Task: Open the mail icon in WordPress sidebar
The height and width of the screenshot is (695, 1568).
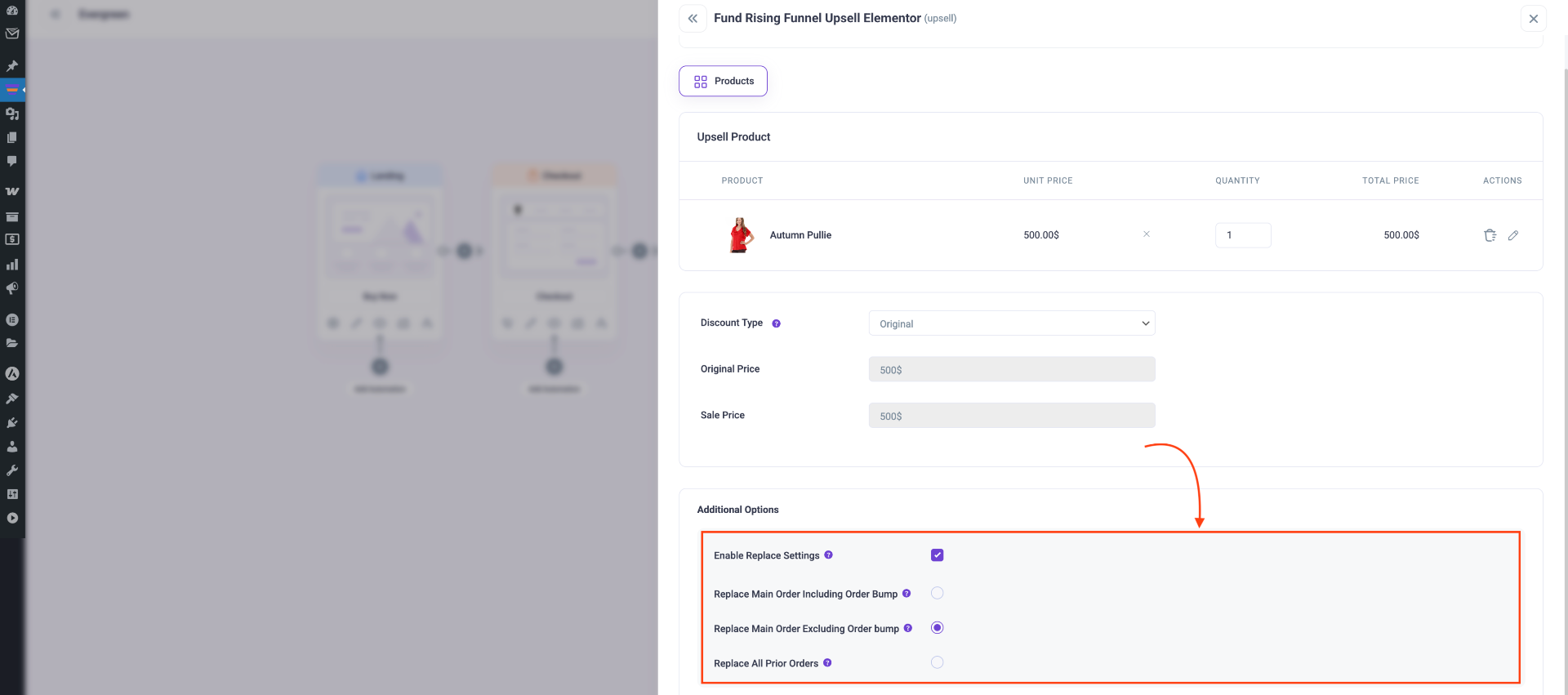Action: point(12,33)
